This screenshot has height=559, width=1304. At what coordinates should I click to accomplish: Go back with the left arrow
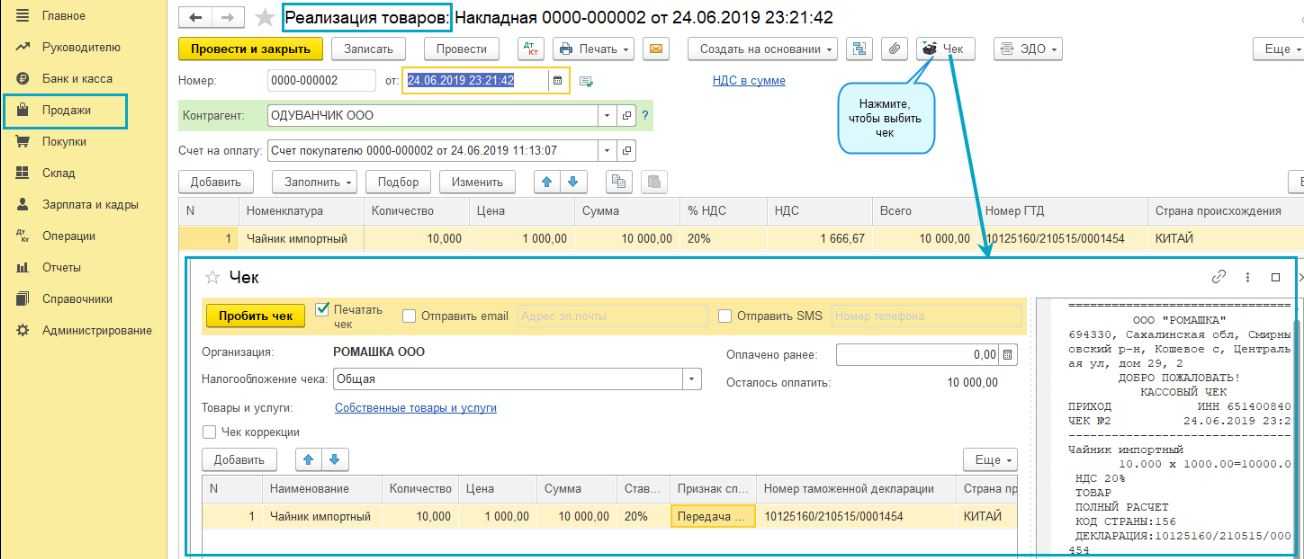(196, 17)
